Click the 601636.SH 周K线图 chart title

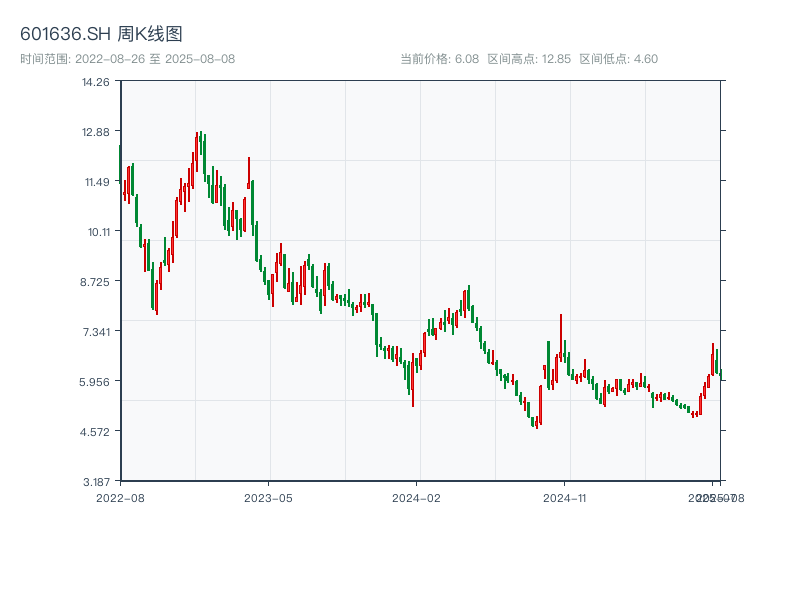[101, 35]
